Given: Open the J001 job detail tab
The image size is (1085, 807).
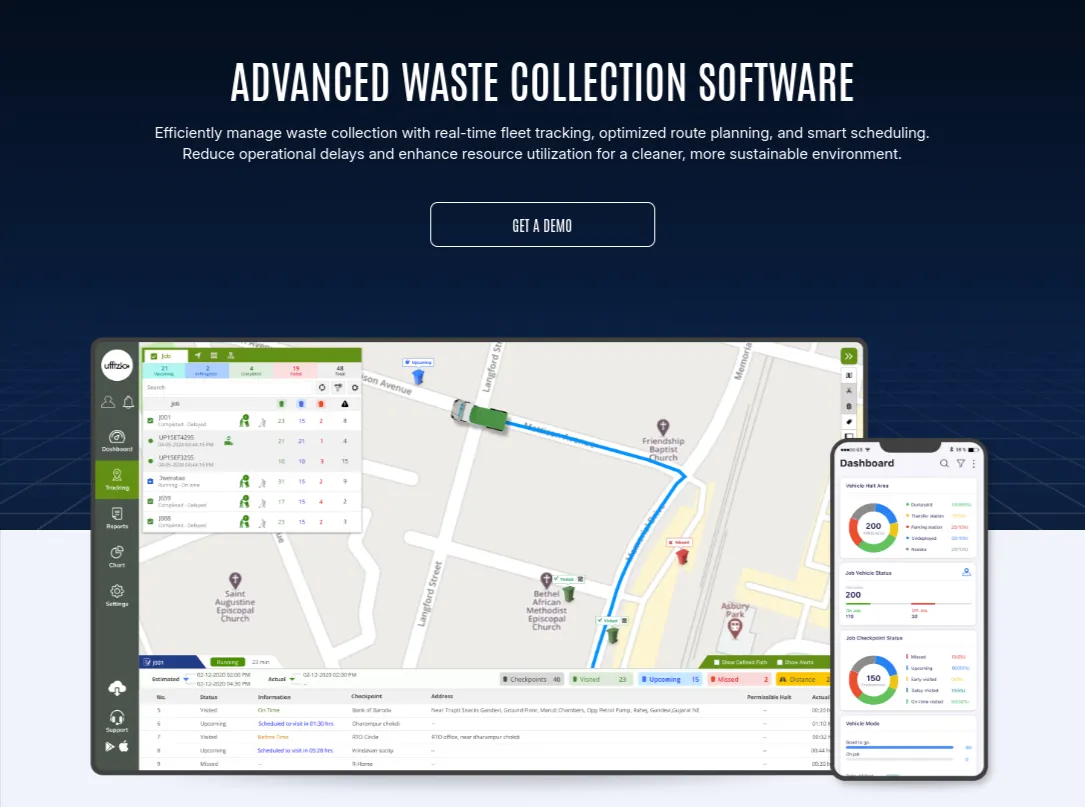Looking at the screenshot, I should click(x=171, y=662).
